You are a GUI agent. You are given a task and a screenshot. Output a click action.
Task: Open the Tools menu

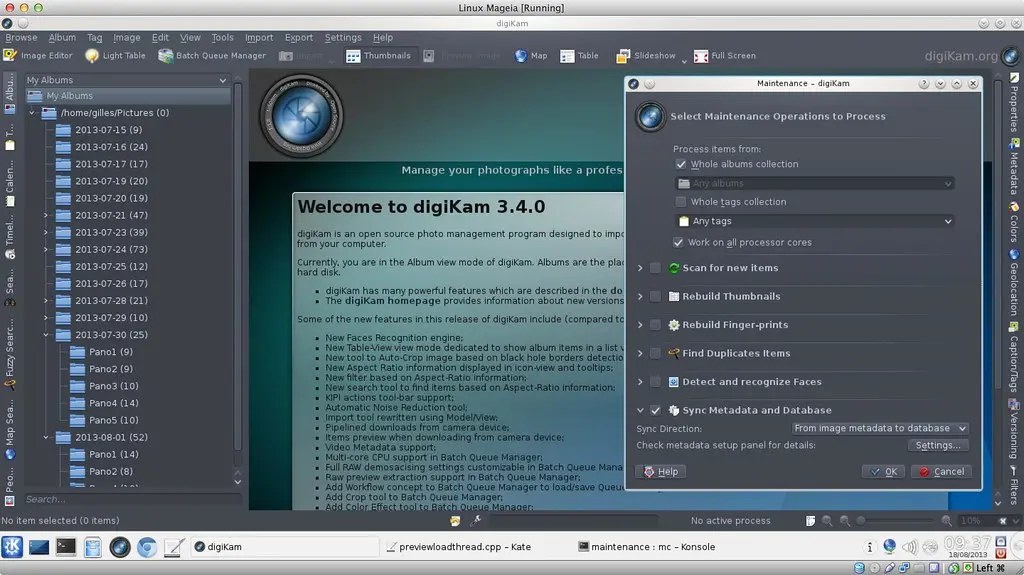(222, 38)
